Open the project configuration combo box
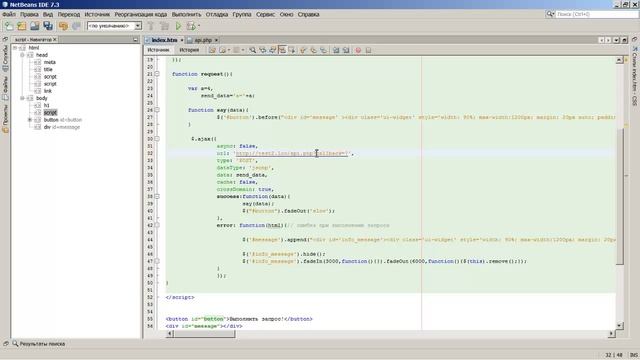The width and height of the screenshot is (640, 360). pos(114,26)
